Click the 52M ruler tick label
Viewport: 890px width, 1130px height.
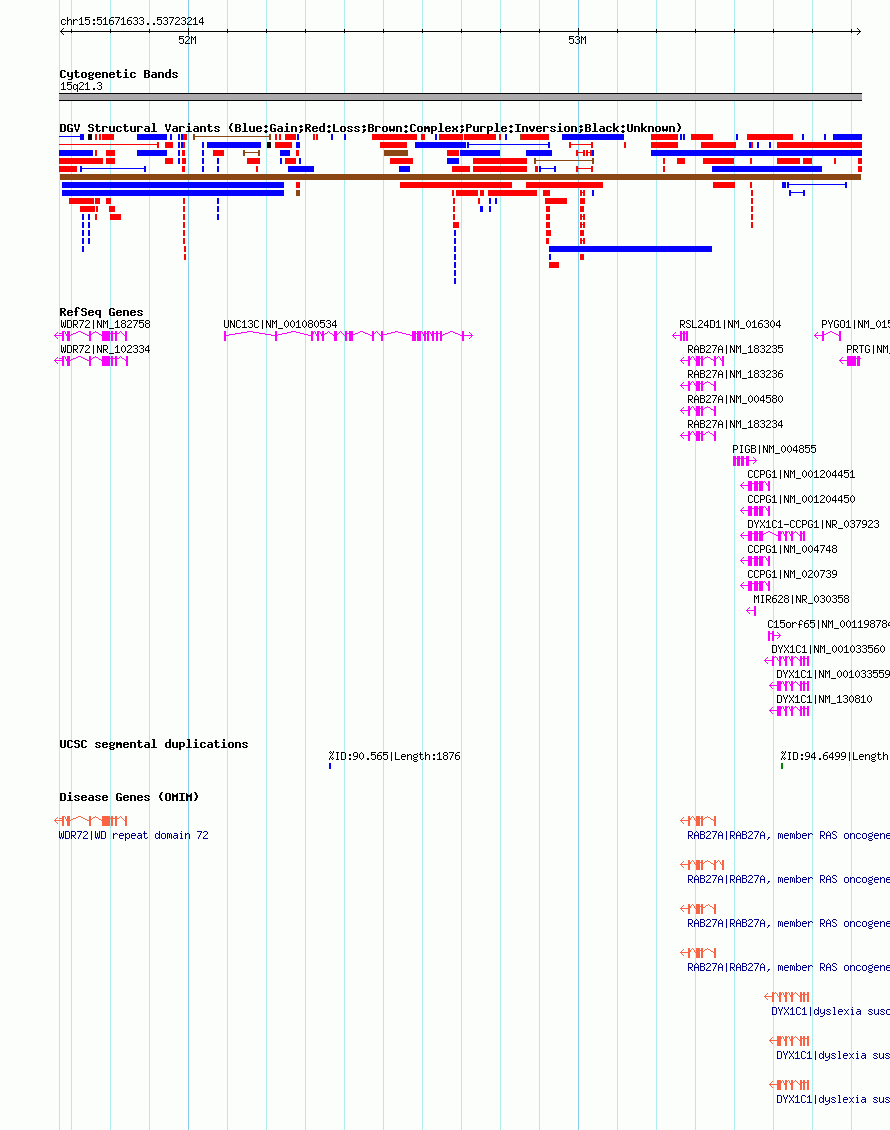coord(187,40)
